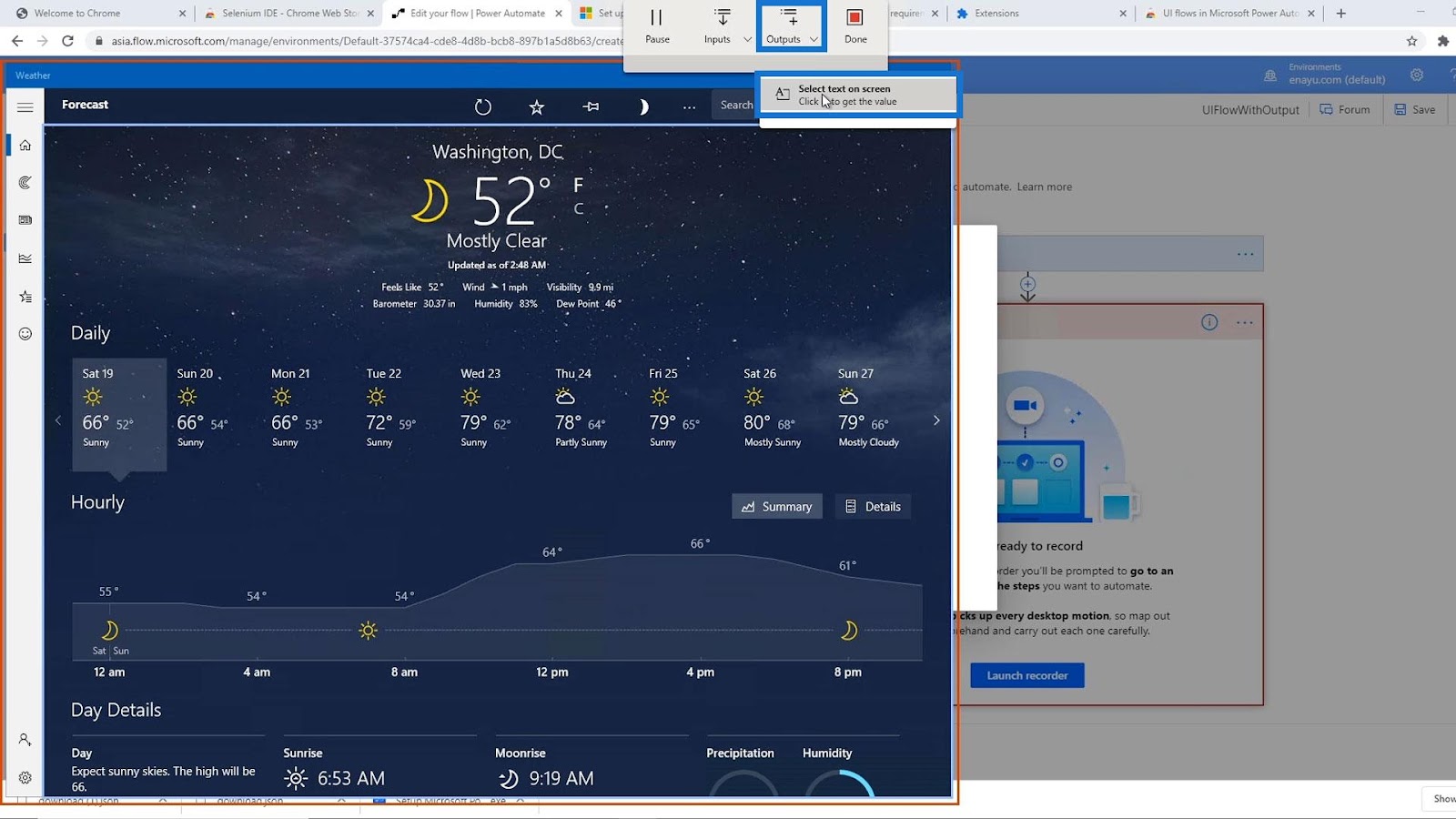The width and height of the screenshot is (1456, 819).
Task: Refresh the forecast with the refresh icon
Action: click(x=483, y=107)
